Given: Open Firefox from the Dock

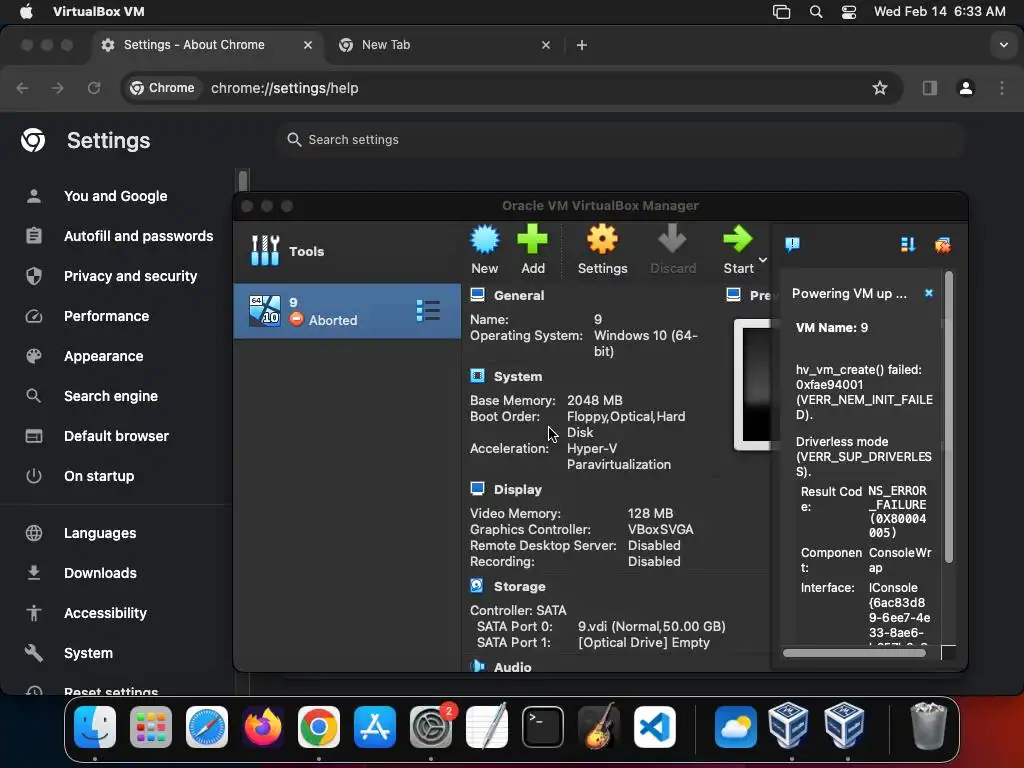Looking at the screenshot, I should click(x=263, y=727).
